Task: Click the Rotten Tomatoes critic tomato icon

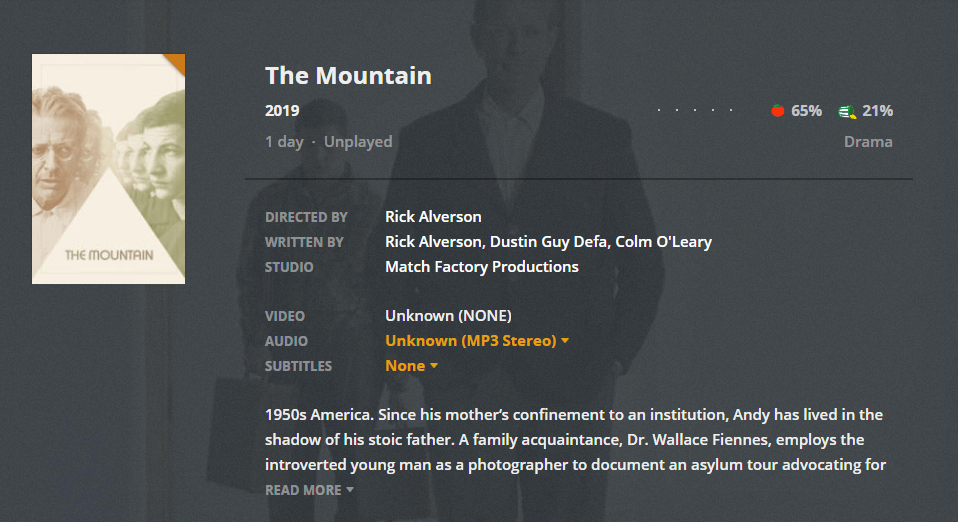Action: pyautogui.click(x=778, y=111)
